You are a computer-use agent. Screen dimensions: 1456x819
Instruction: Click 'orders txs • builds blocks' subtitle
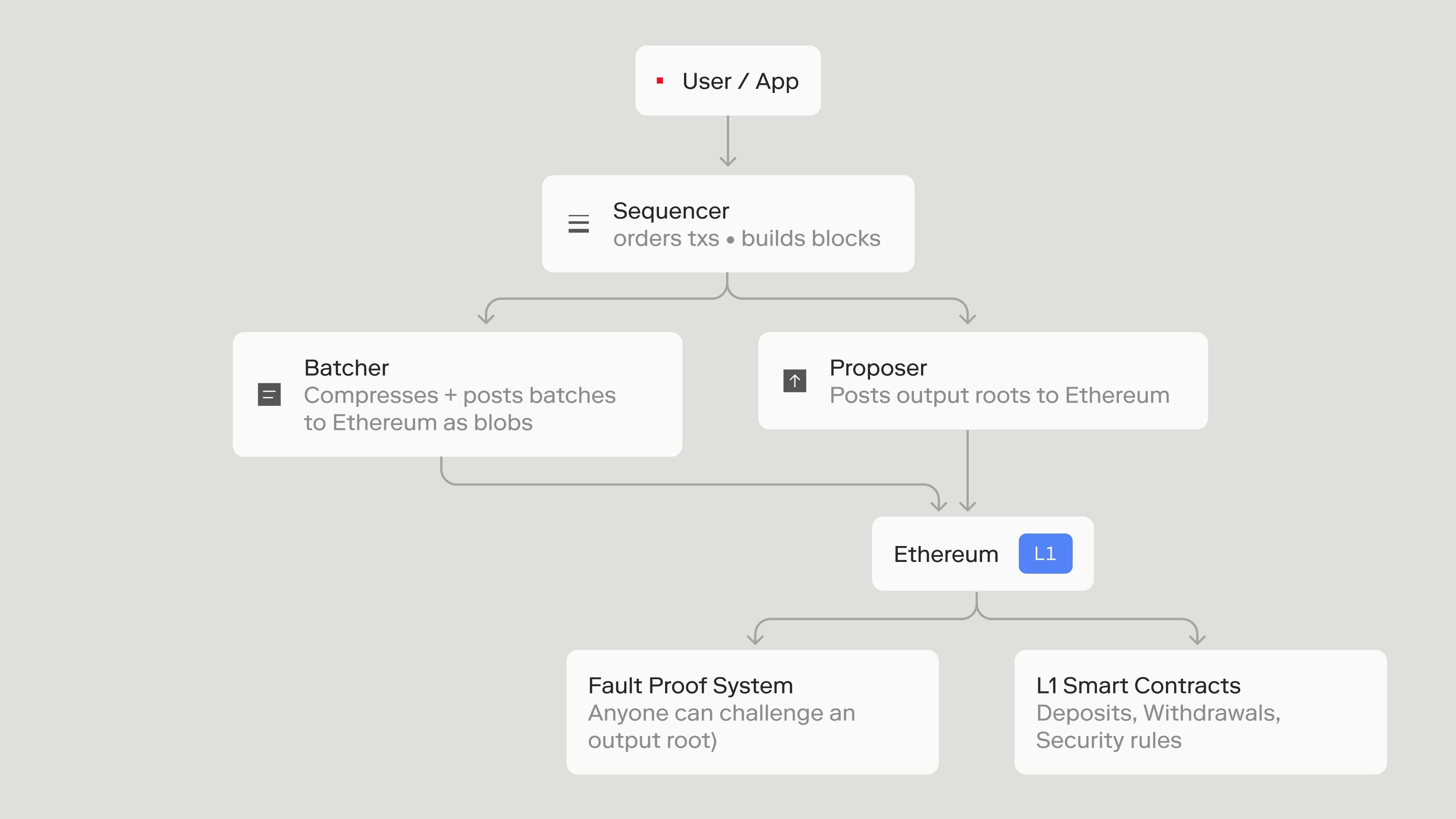(x=747, y=238)
